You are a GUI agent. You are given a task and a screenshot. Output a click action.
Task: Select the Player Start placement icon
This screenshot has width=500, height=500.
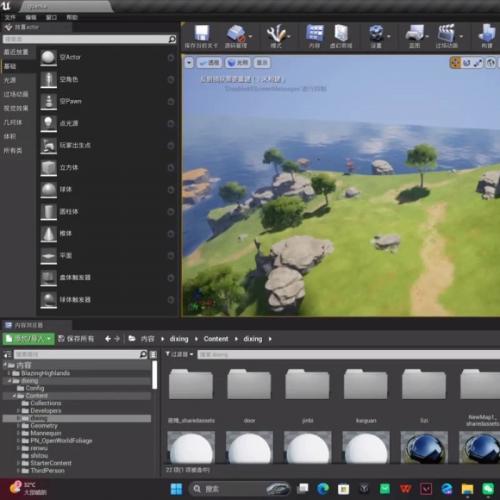(x=49, y=146)
